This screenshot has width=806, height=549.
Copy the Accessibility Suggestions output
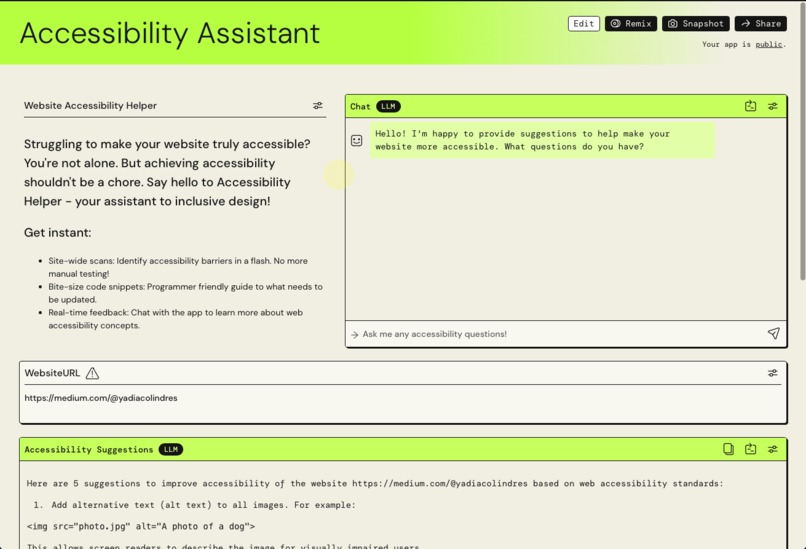click(x=728, y=449)
